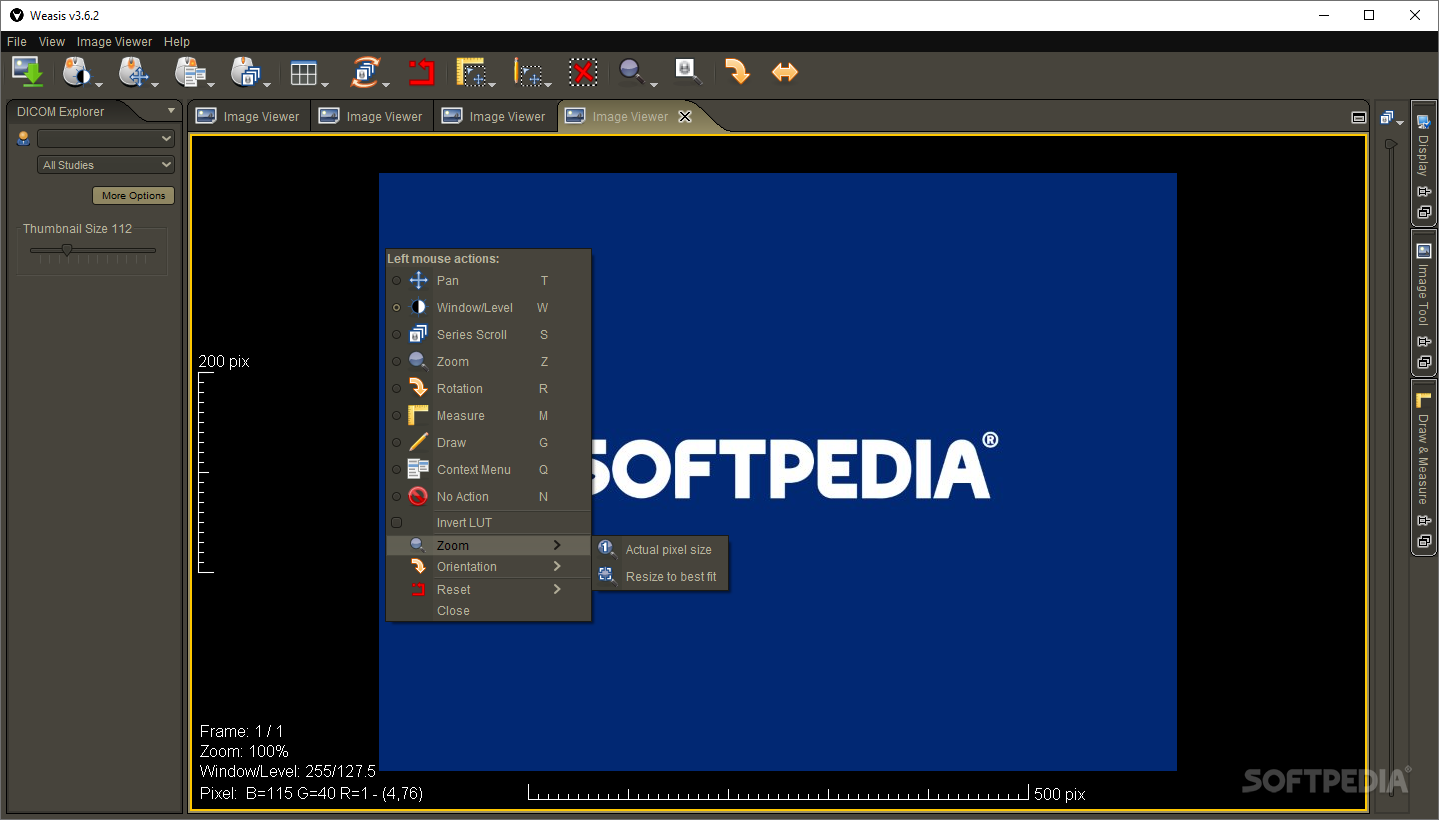Pin the Display panel
Image resolution: width=1439 pixels, height=820 pixels.
tap(1424, 193)
